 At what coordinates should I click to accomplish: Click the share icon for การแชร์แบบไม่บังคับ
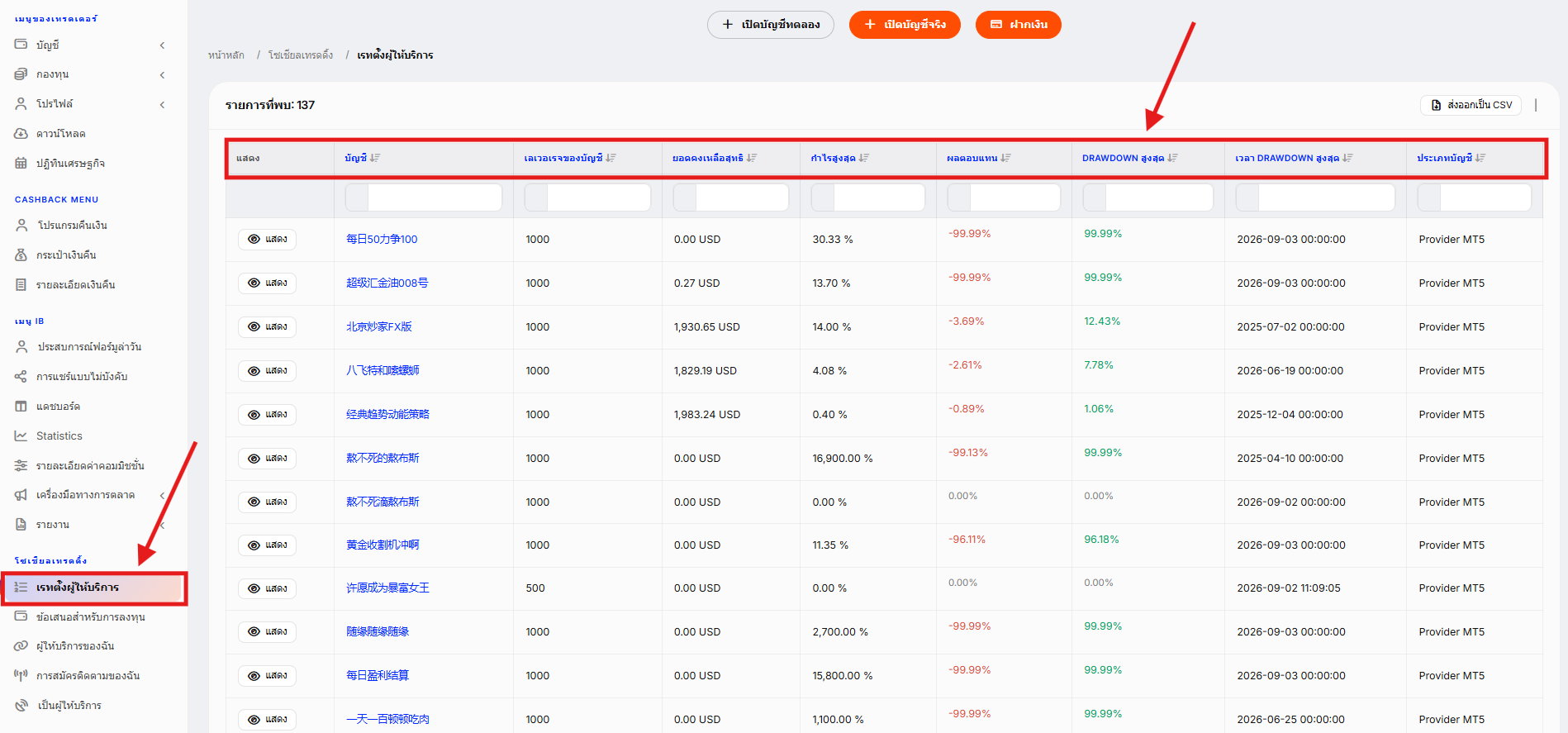click(x=21, y=377)
